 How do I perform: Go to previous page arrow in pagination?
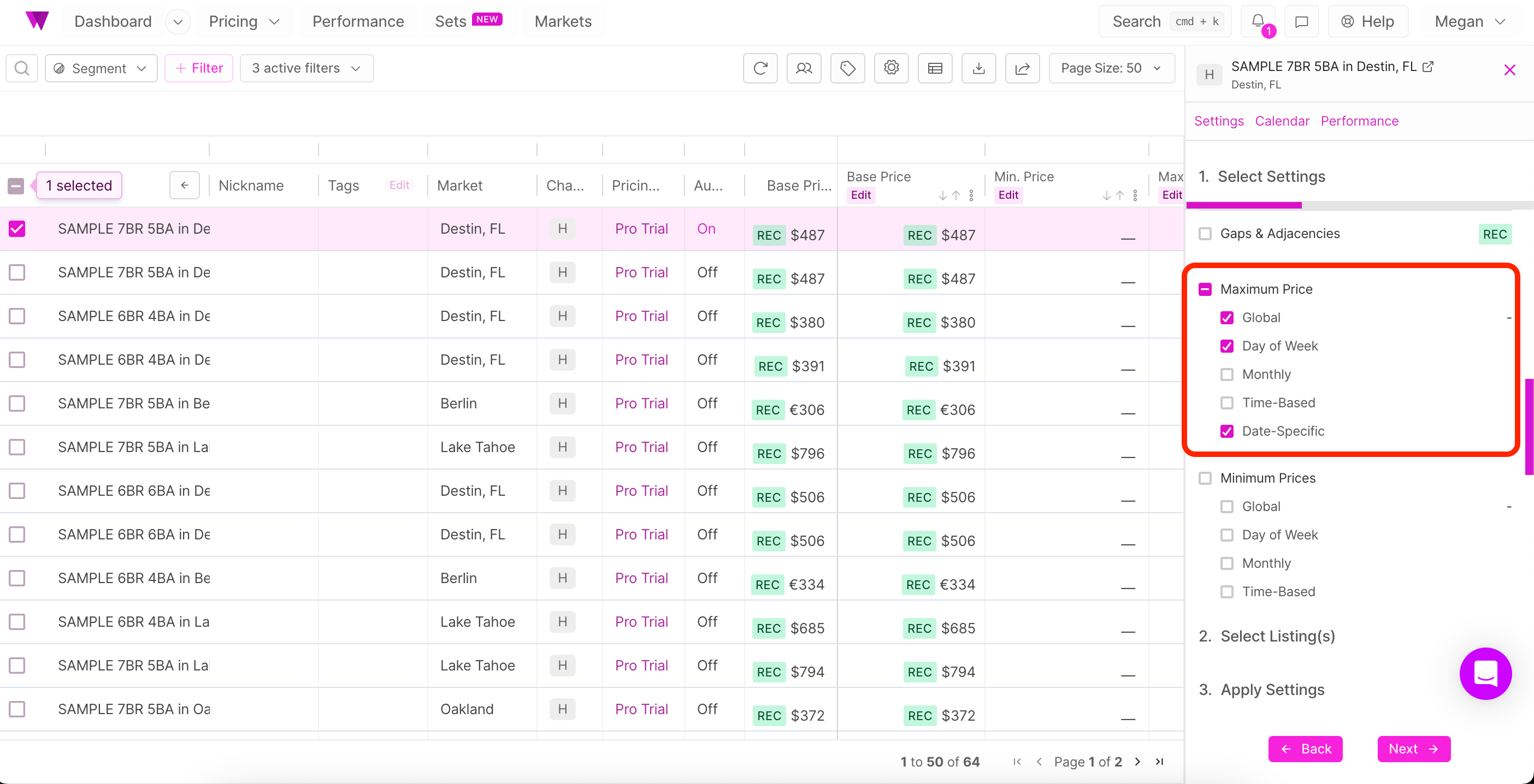[1039, 762]
